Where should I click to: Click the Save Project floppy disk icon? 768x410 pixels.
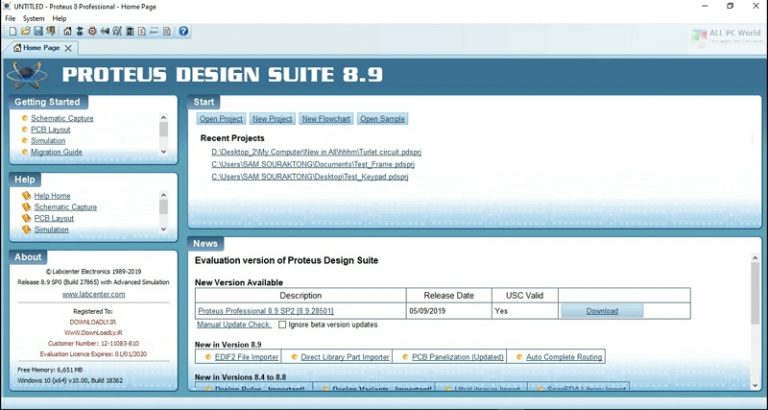point(38,31)
